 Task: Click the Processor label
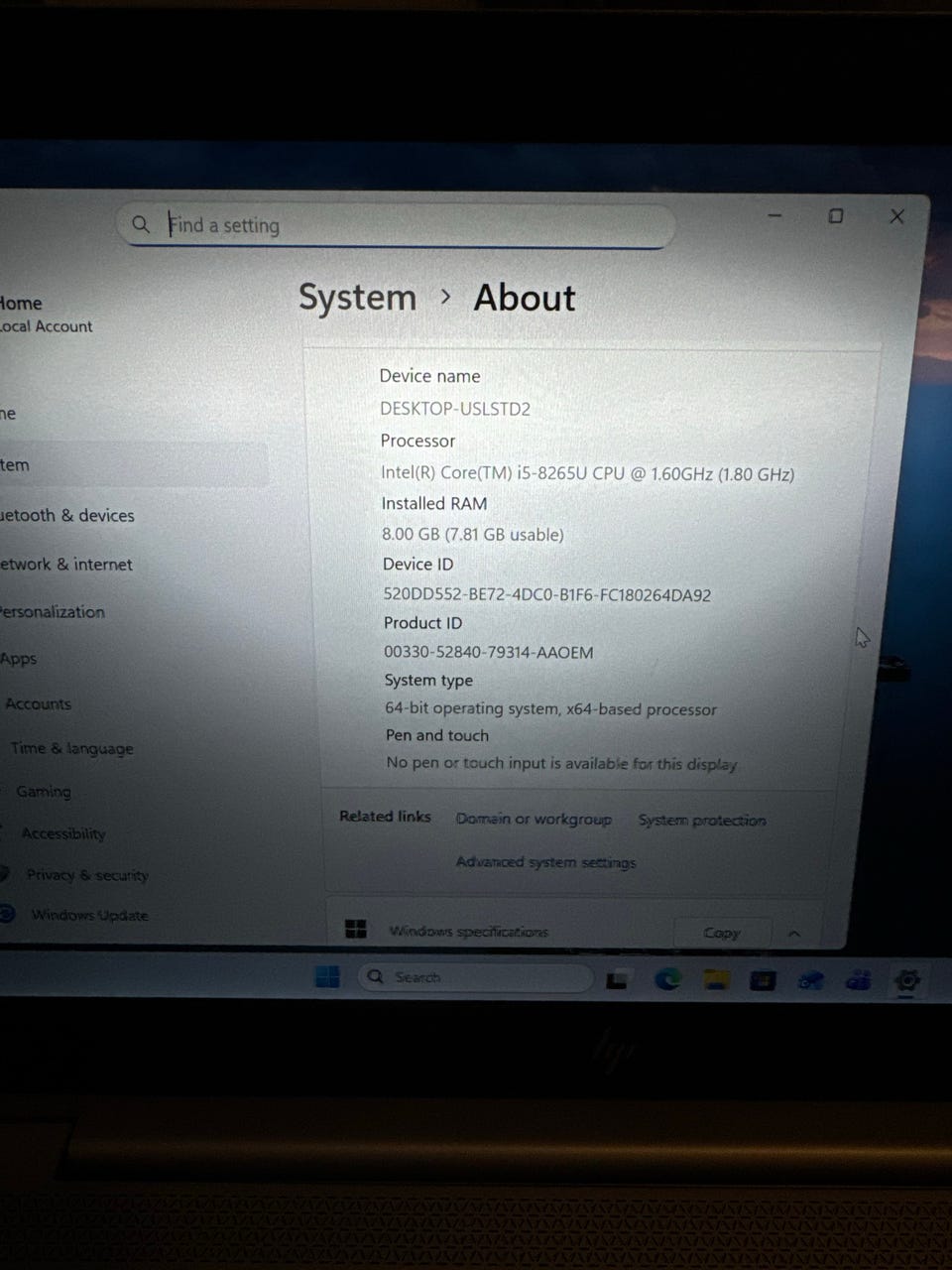pyautogui.click(x=417, y=441)
